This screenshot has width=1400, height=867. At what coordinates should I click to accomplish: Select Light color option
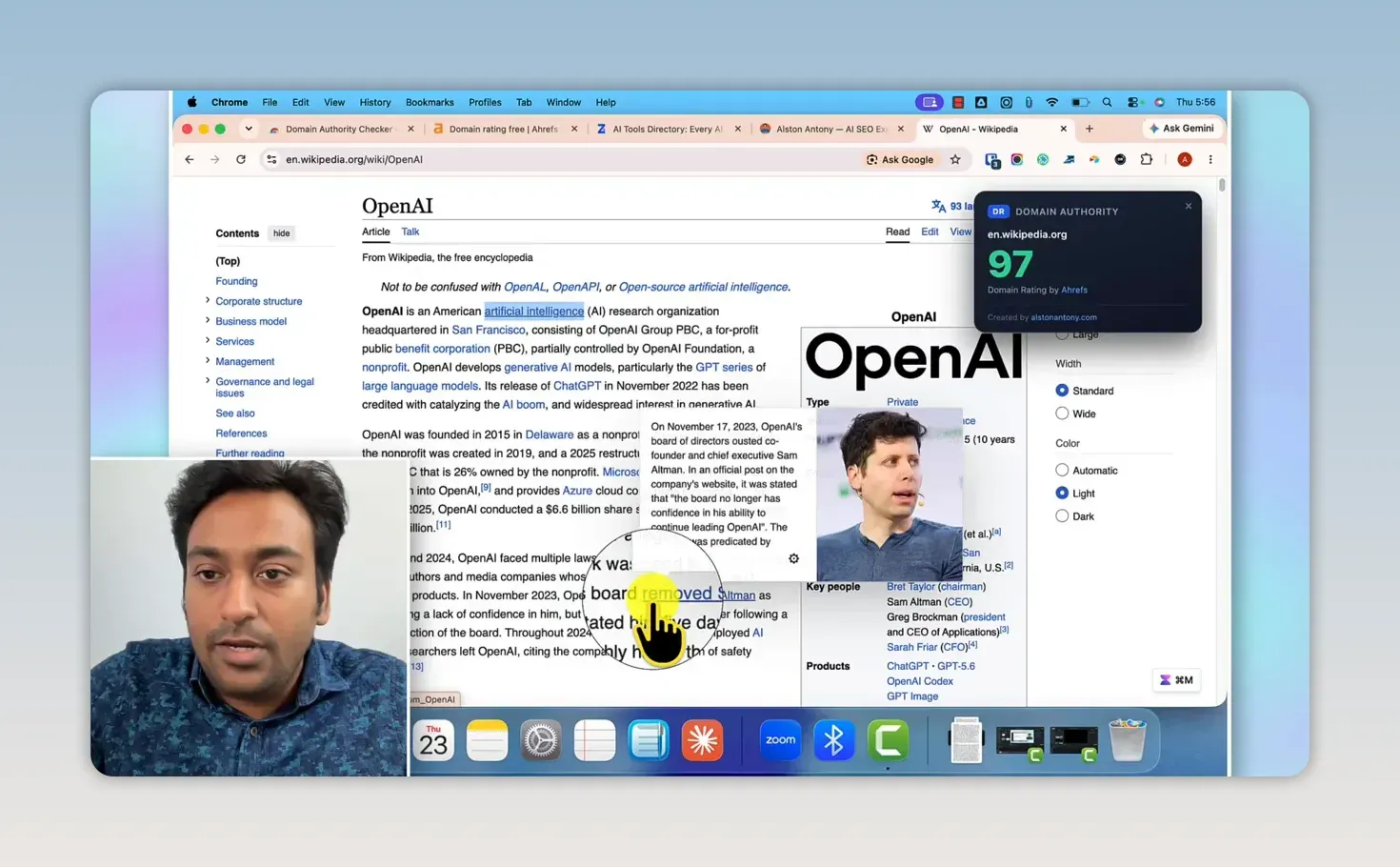click(x=1062, y=493)
